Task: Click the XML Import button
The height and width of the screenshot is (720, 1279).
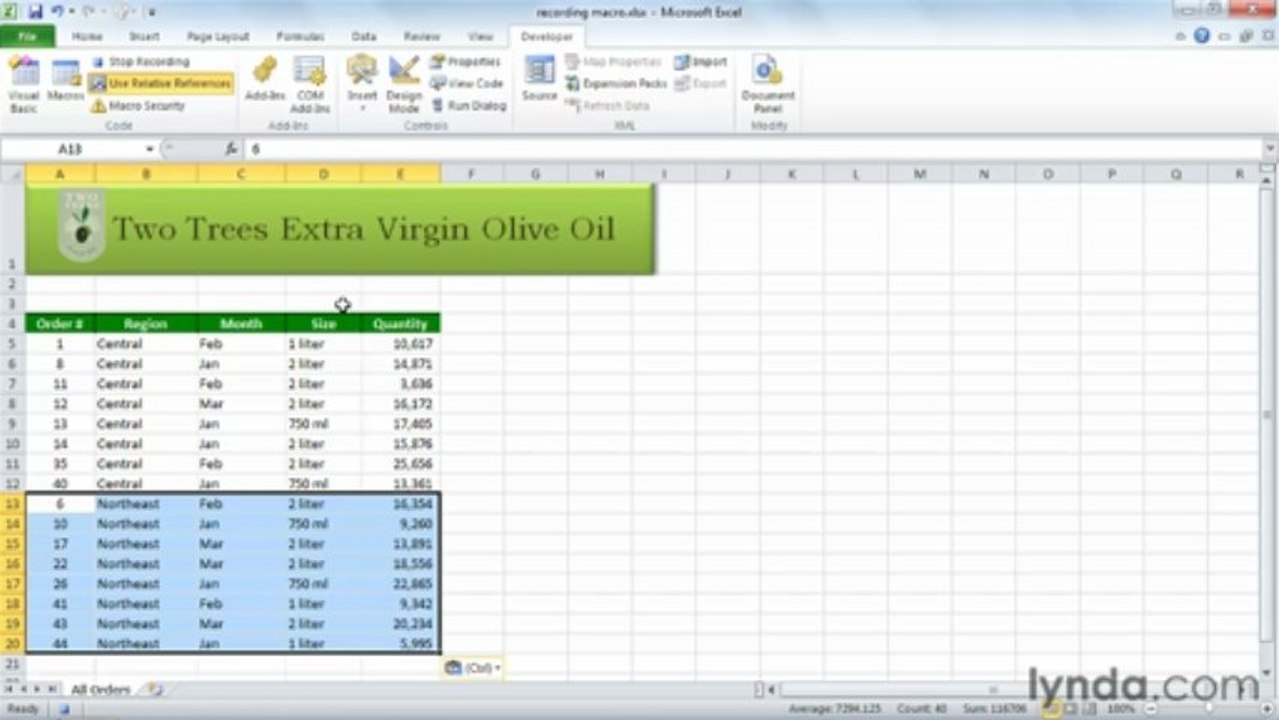Action: point(701,62)
